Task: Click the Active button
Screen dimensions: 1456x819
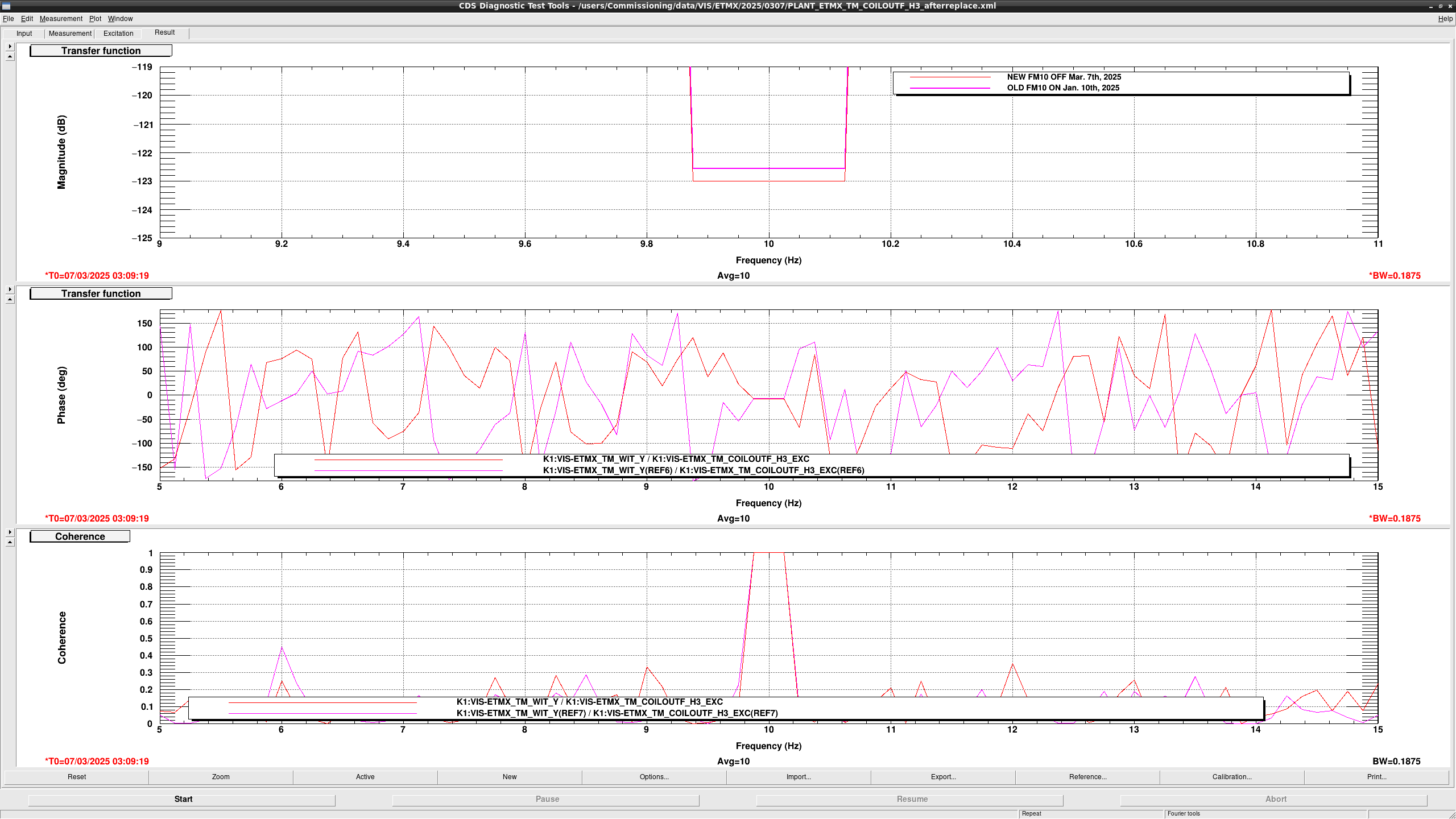Action: [x=365, y=777]
